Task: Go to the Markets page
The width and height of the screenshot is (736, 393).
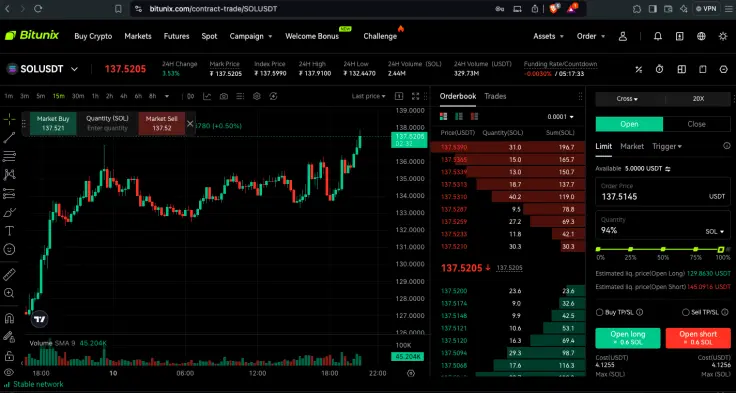Action: tap(138, 37)
